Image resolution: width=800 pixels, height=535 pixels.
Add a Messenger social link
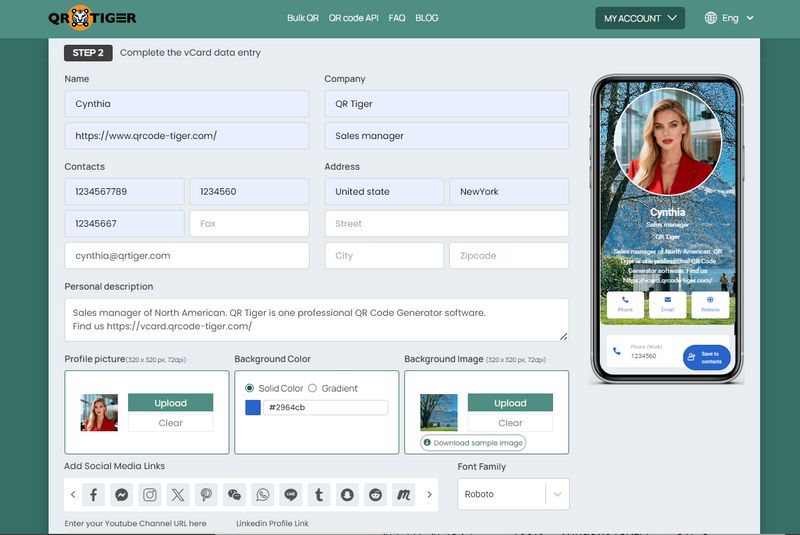point(121,494)
